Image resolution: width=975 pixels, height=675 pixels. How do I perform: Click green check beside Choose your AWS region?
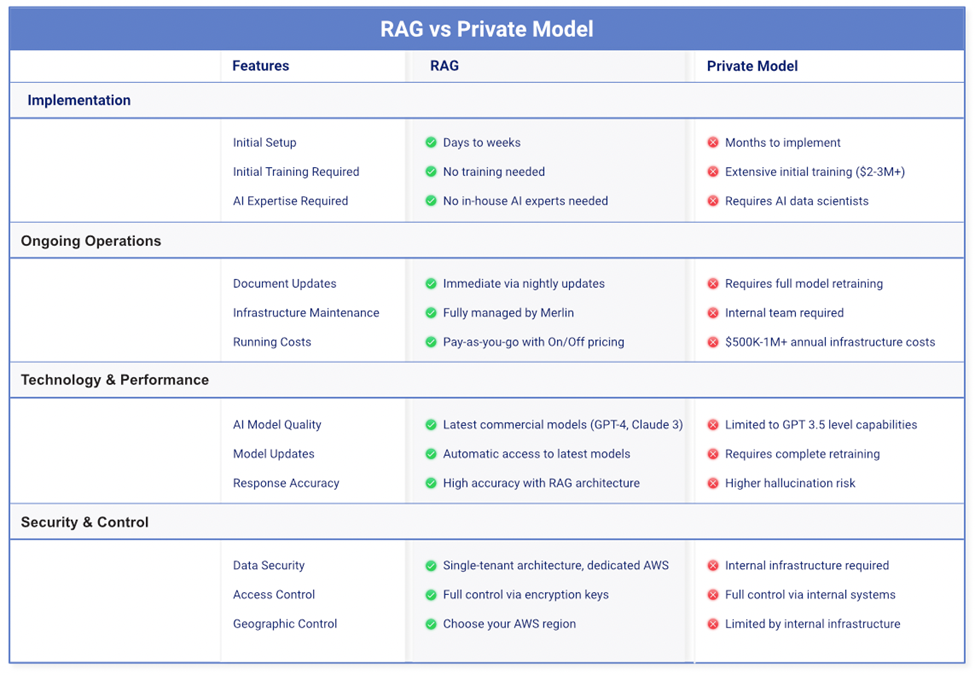pyautogui.click(x=431, y=623)
